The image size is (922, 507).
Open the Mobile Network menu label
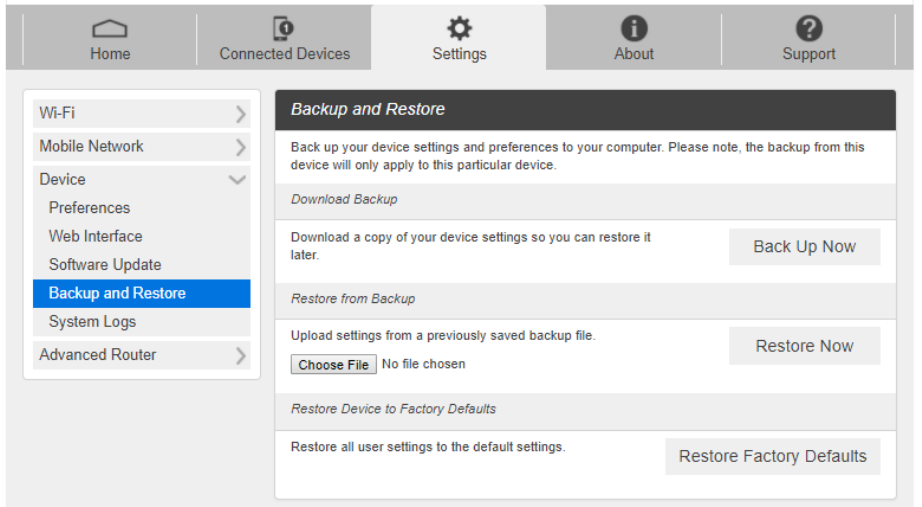click(91, 146)
